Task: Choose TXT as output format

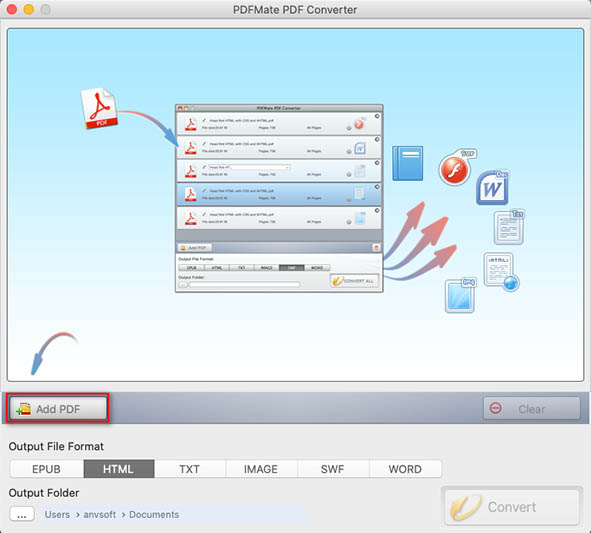Action: [x=190, y=469]
